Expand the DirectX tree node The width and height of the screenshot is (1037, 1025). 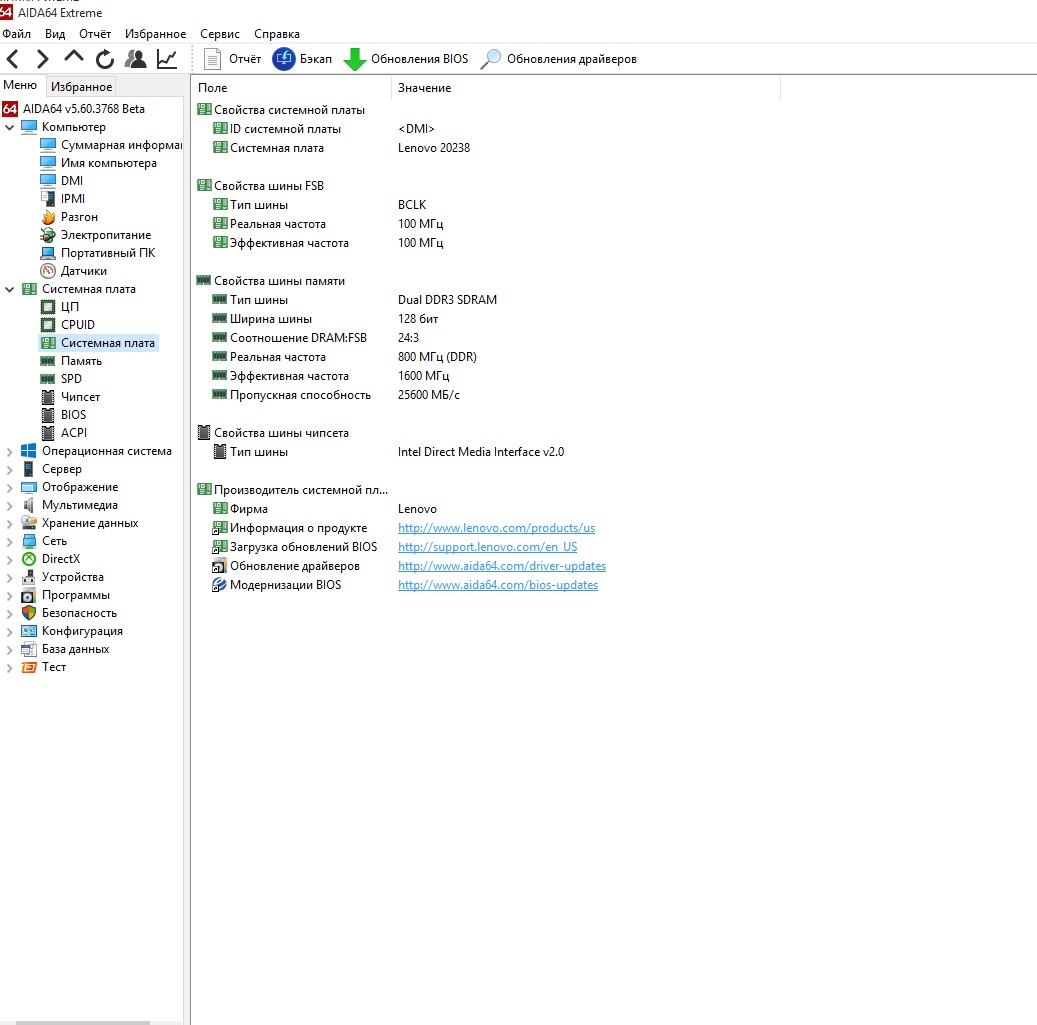click(x=9, y=559)
